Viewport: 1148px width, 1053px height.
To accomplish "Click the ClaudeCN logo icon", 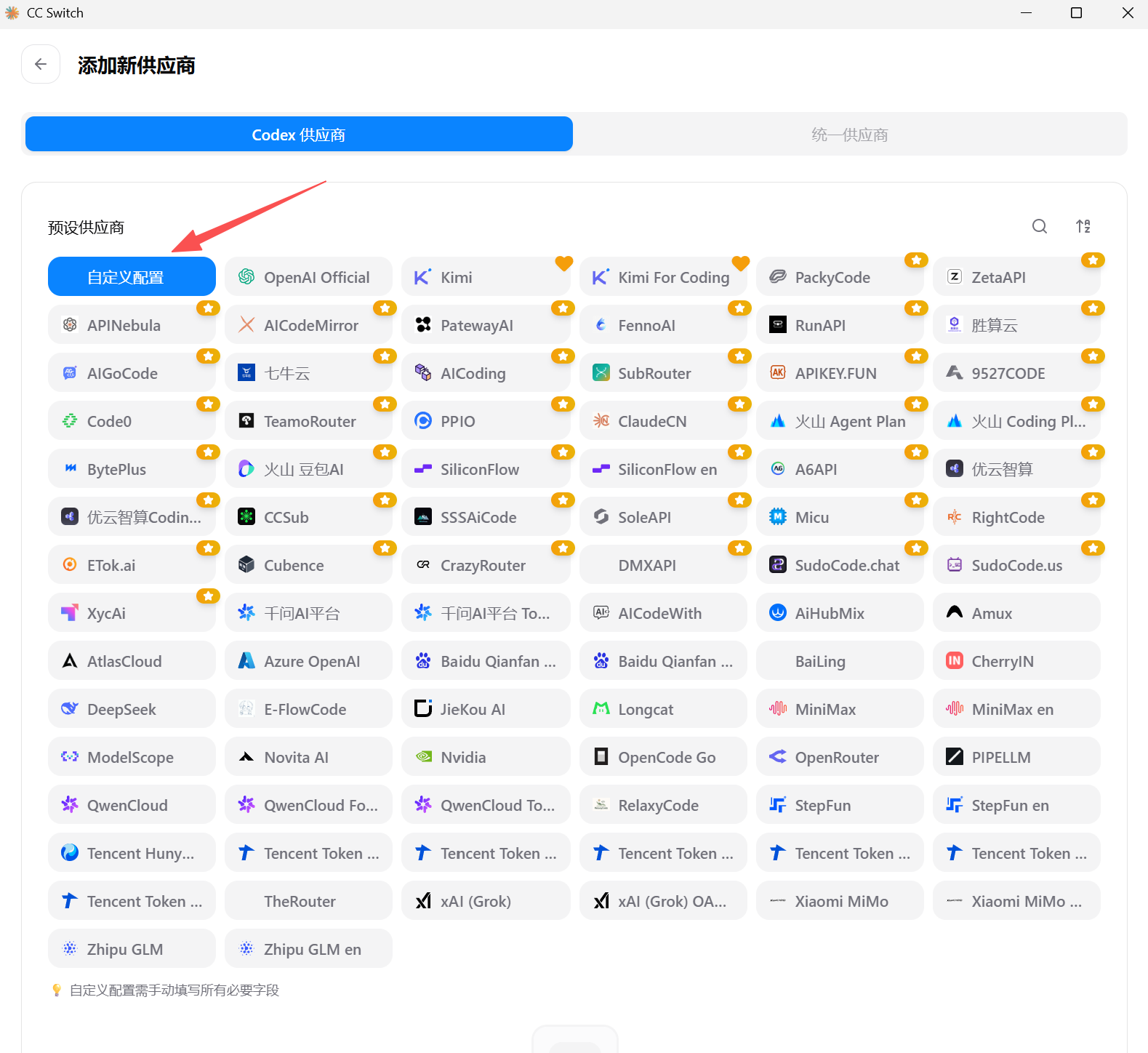I will click(x=601, y=421).
